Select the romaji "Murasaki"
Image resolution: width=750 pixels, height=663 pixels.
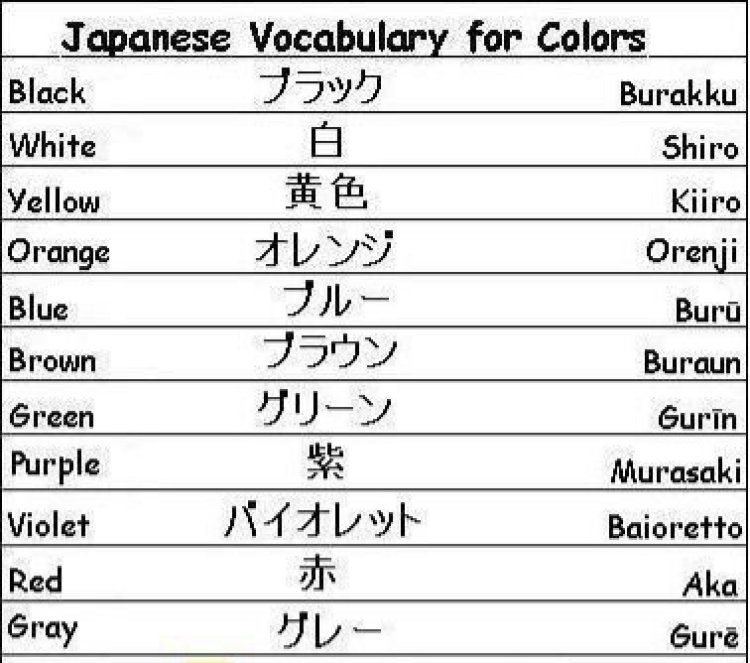676,470
